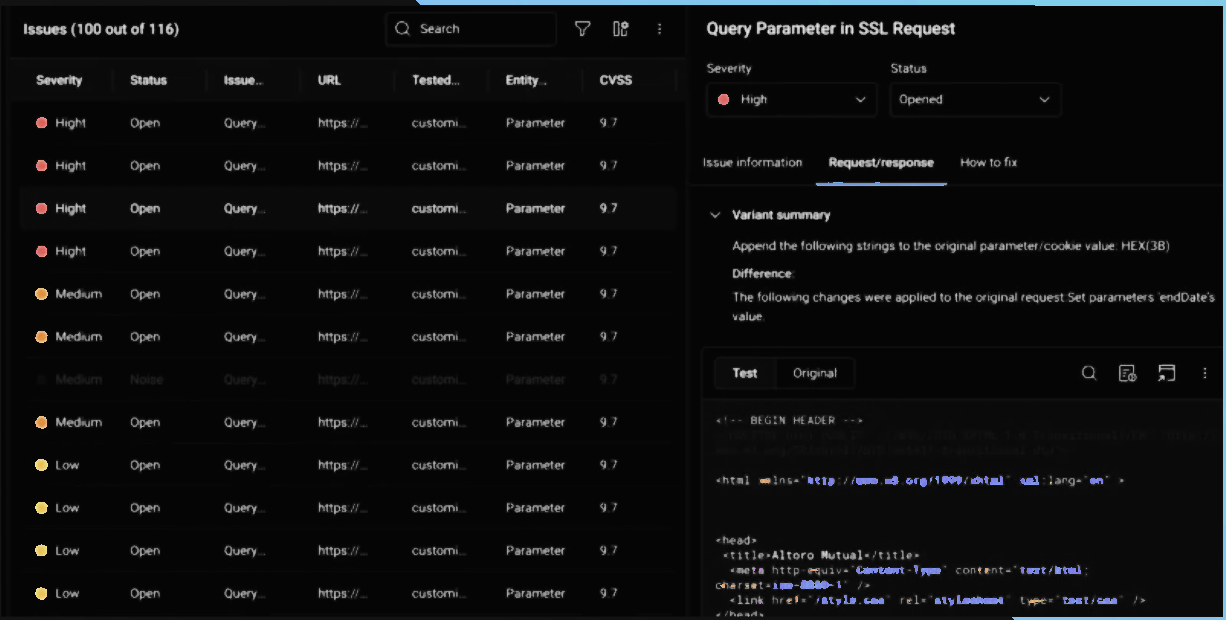Open the issues filter funnel icon
This screenshot has width=1226, height=620.
pos(582,29)
